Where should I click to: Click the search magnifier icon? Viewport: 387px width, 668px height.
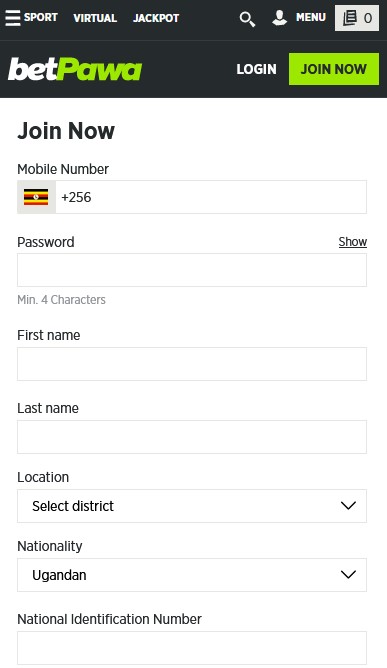[247, 19]
